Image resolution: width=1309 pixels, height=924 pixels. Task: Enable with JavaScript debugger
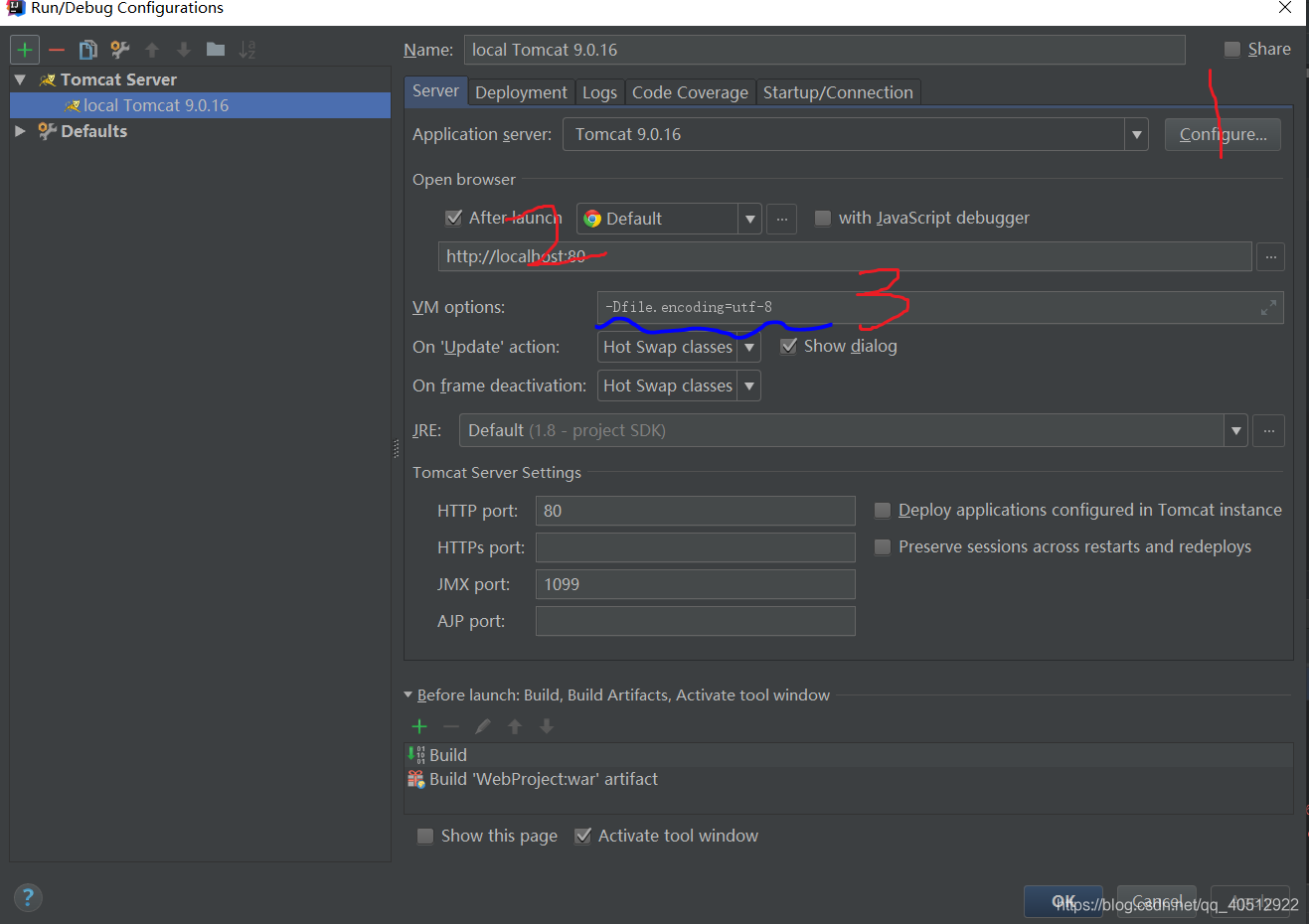pyautogui.click(x=822, y=218)
